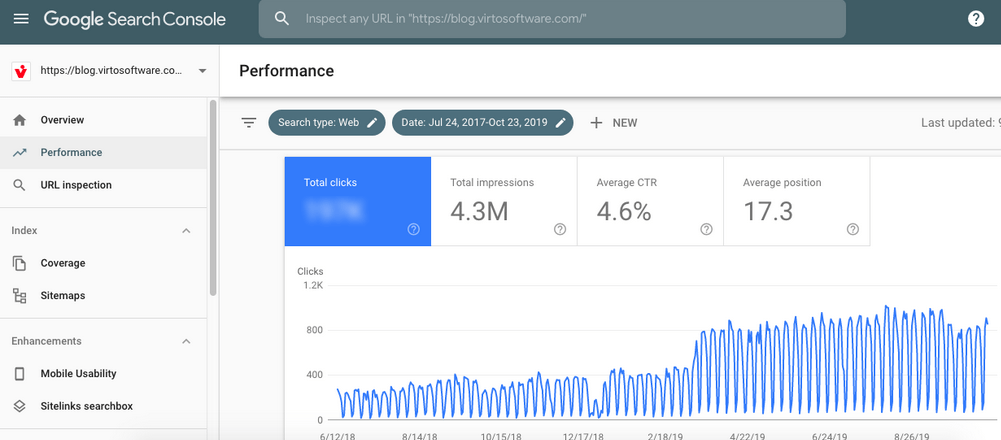Select Performance in the sidebar

tap(103, 153)
